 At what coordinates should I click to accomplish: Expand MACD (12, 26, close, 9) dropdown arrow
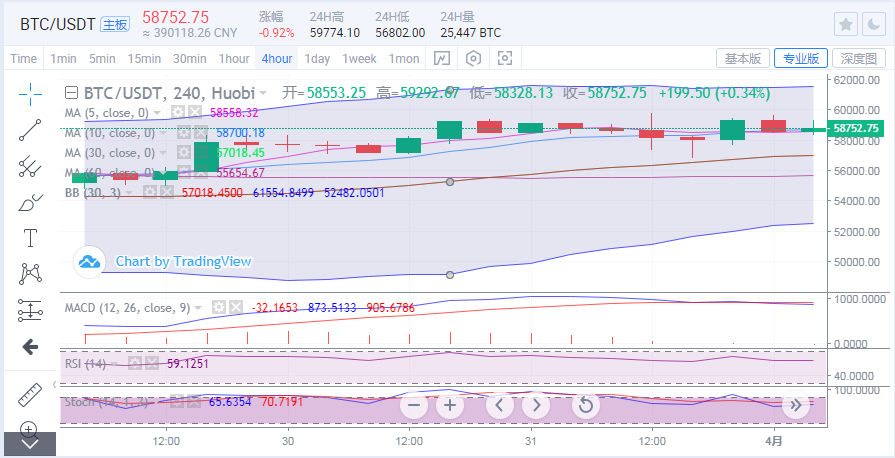tap(200, 308)
